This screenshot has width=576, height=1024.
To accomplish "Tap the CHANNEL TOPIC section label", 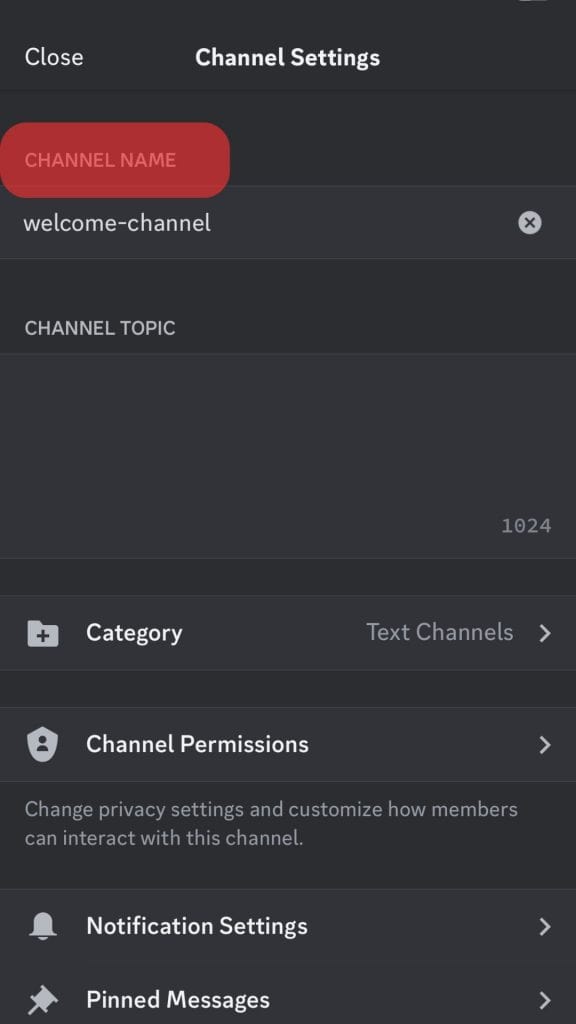I will (100, 328).
